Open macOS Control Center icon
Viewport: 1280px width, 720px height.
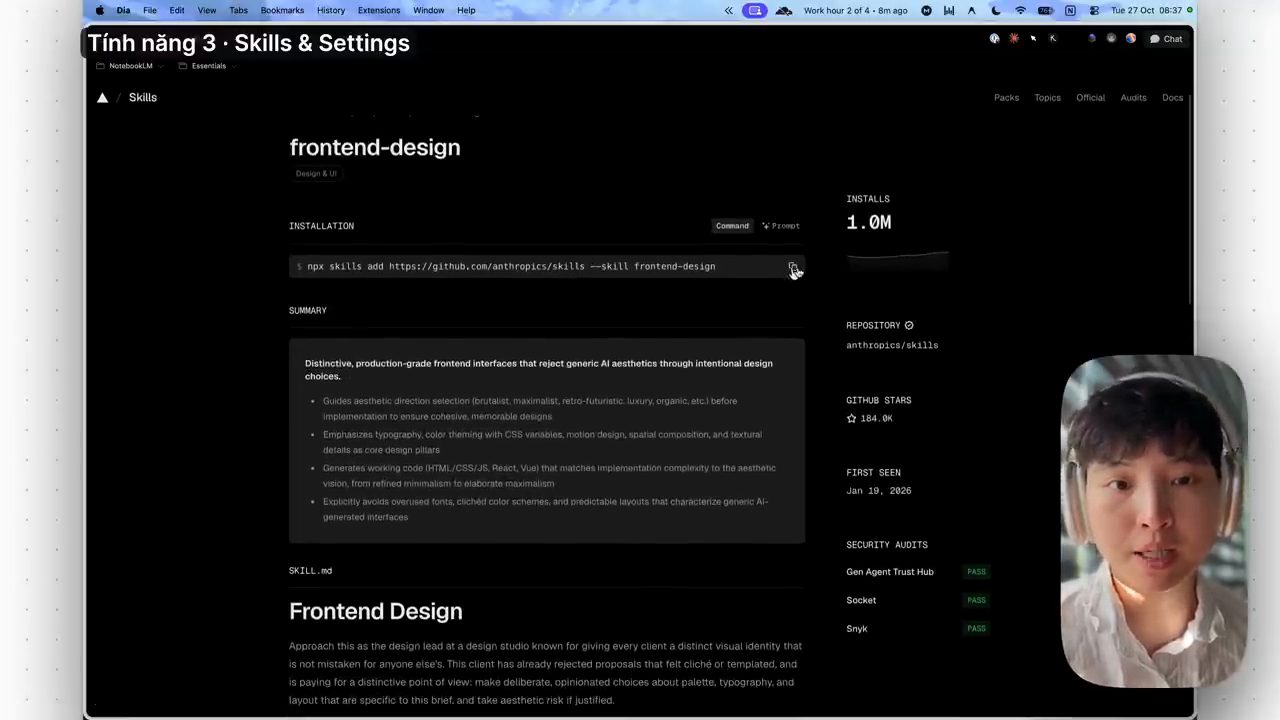tap(1094, 10)
